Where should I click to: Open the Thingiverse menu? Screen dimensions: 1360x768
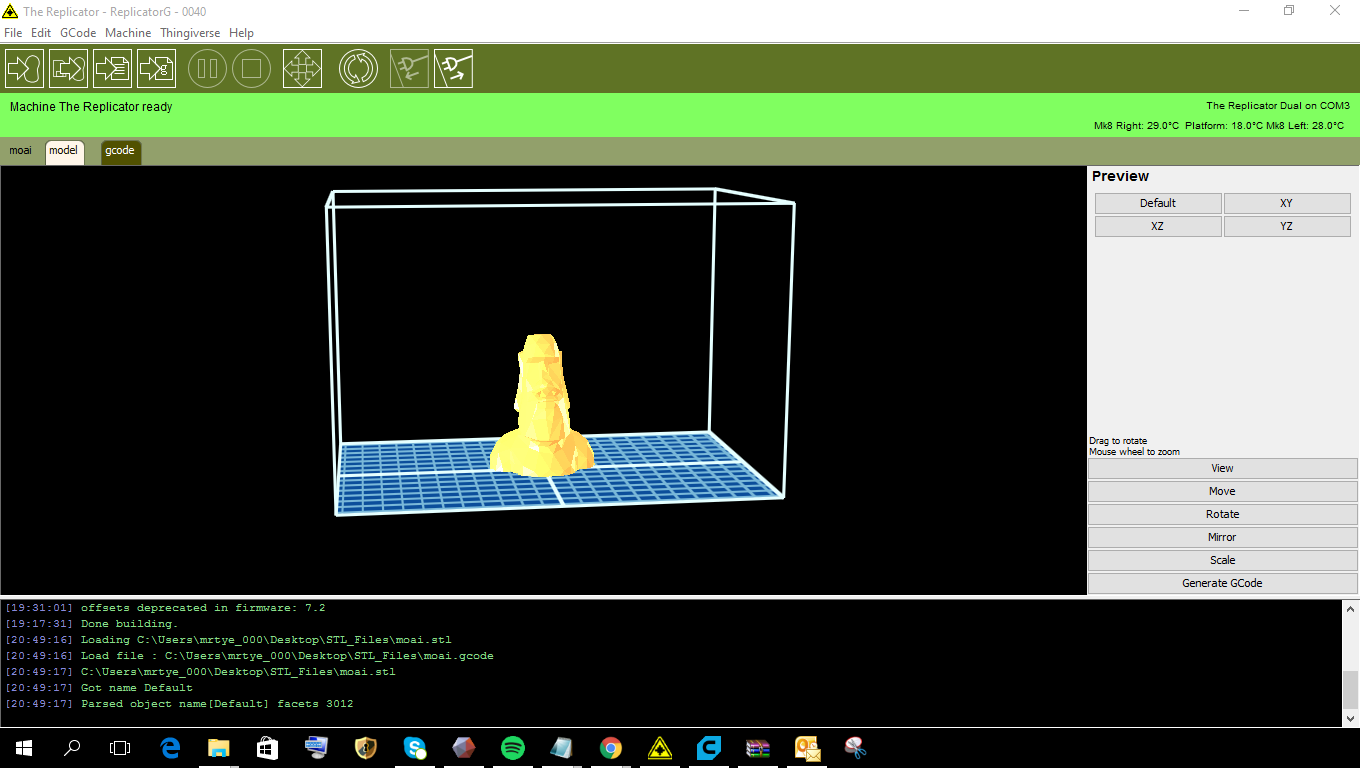click(x=190, y=33)
